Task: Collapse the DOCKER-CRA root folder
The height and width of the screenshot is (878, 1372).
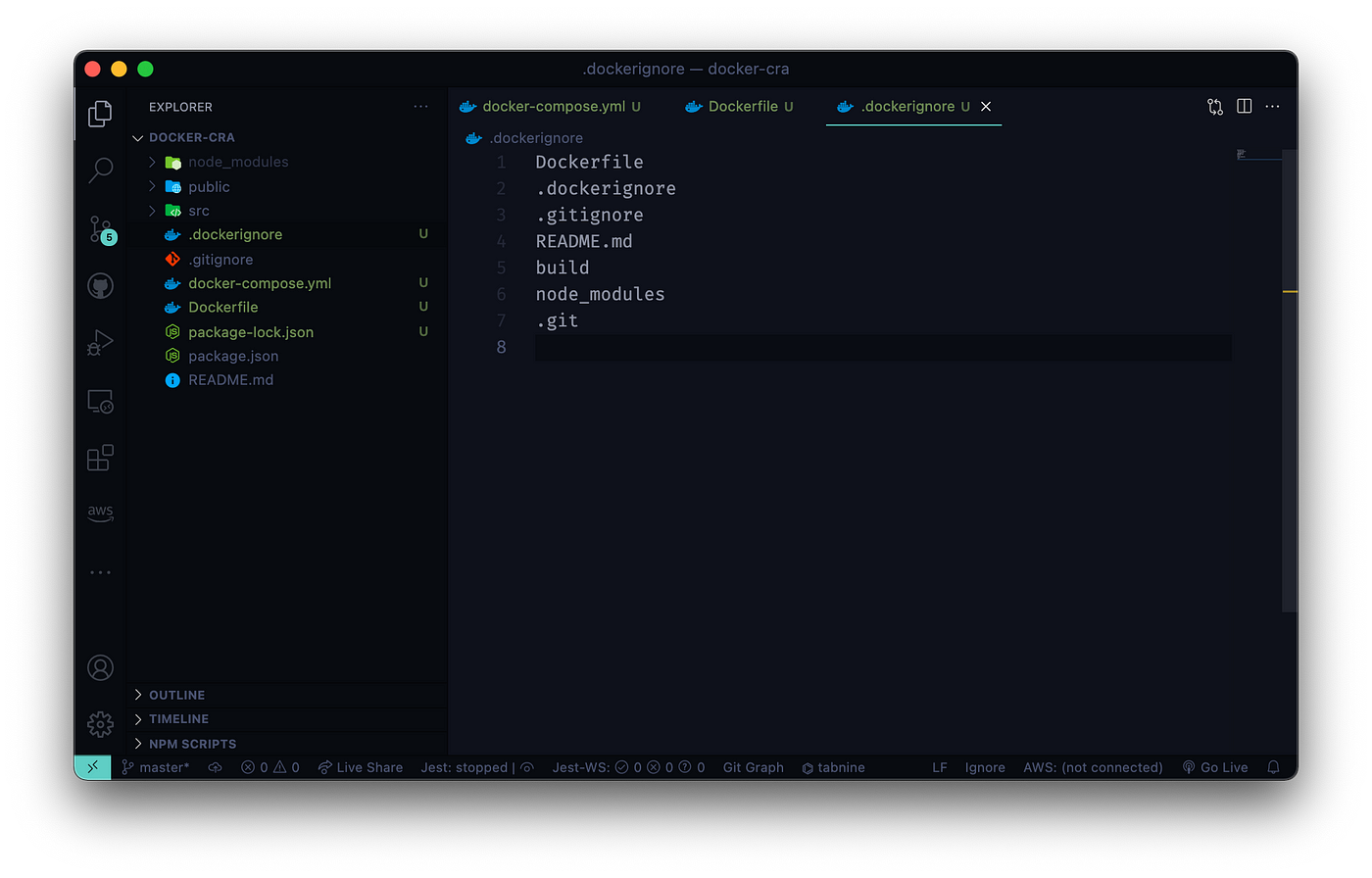Action: 192,138
